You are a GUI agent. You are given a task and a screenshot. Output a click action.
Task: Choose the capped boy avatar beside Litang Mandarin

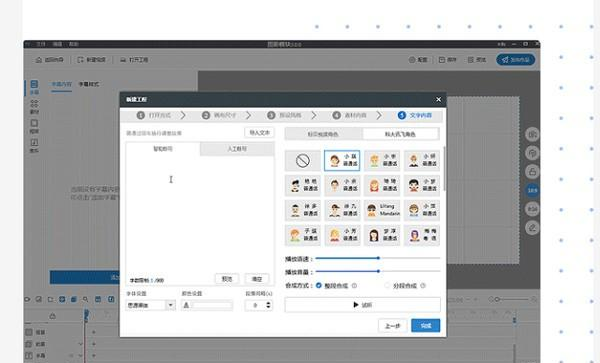(342, 210)
